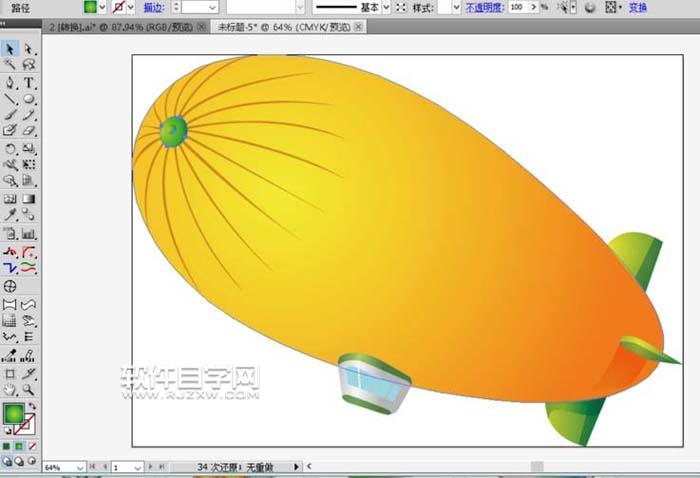Screen dimensions: 700x478
Task: Select the Ellipse shape tool
Action: pyautogui.click(x=29, y=99)
